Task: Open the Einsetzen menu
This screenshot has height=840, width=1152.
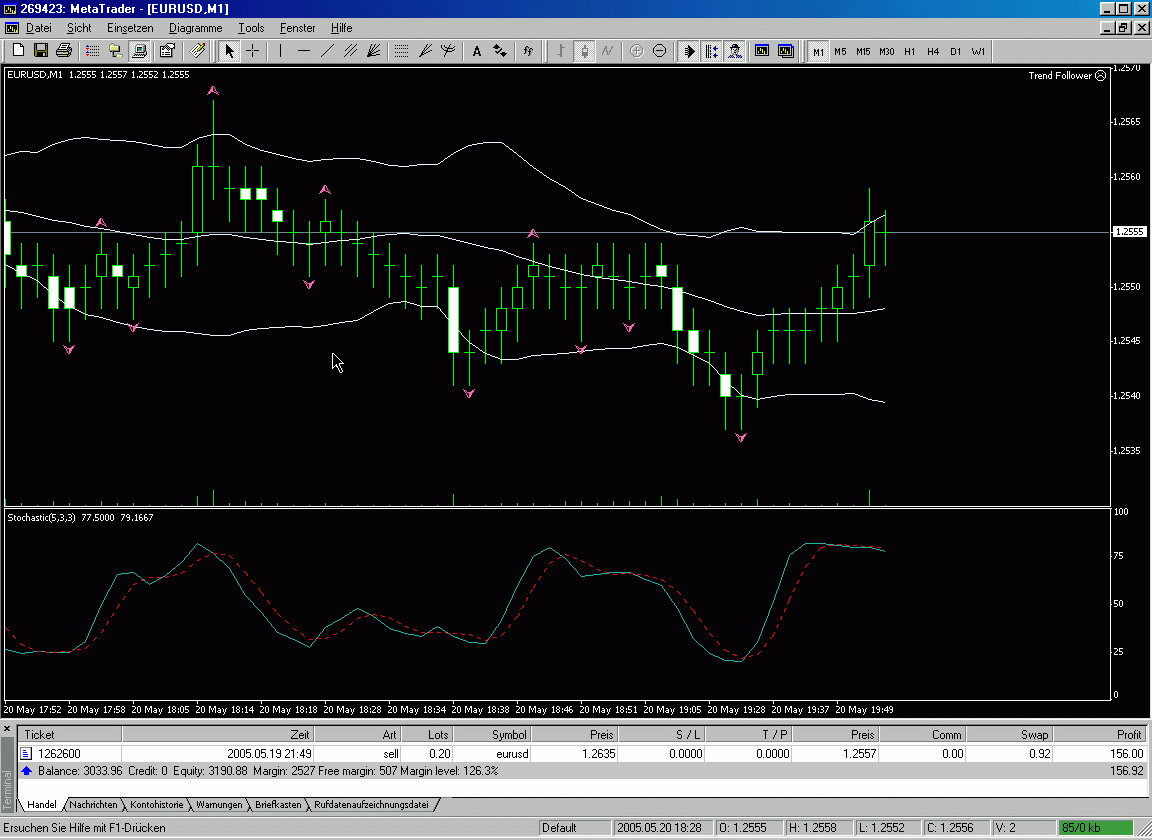Action: coord(129,28)
